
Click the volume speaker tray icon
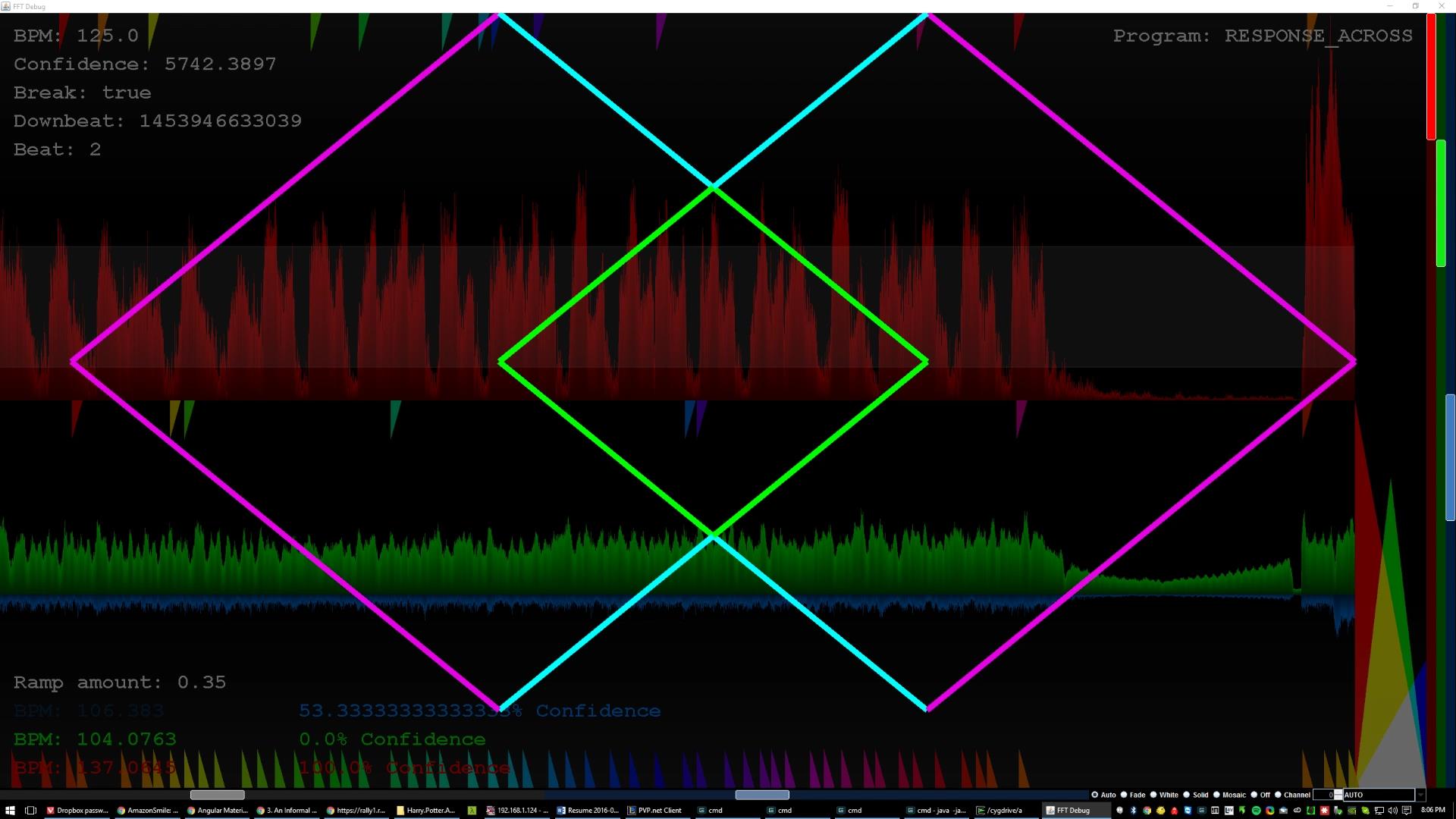point(1392,810)
